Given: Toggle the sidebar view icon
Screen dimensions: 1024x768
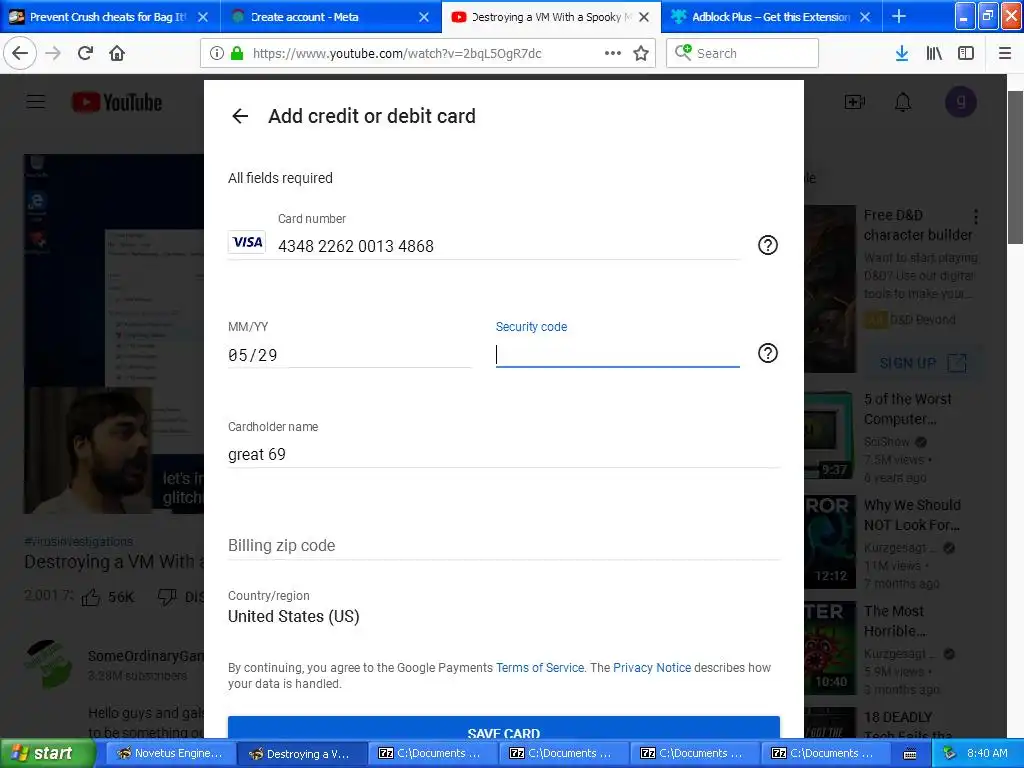Looking at the screenshot, I should [x=966, y=53].
